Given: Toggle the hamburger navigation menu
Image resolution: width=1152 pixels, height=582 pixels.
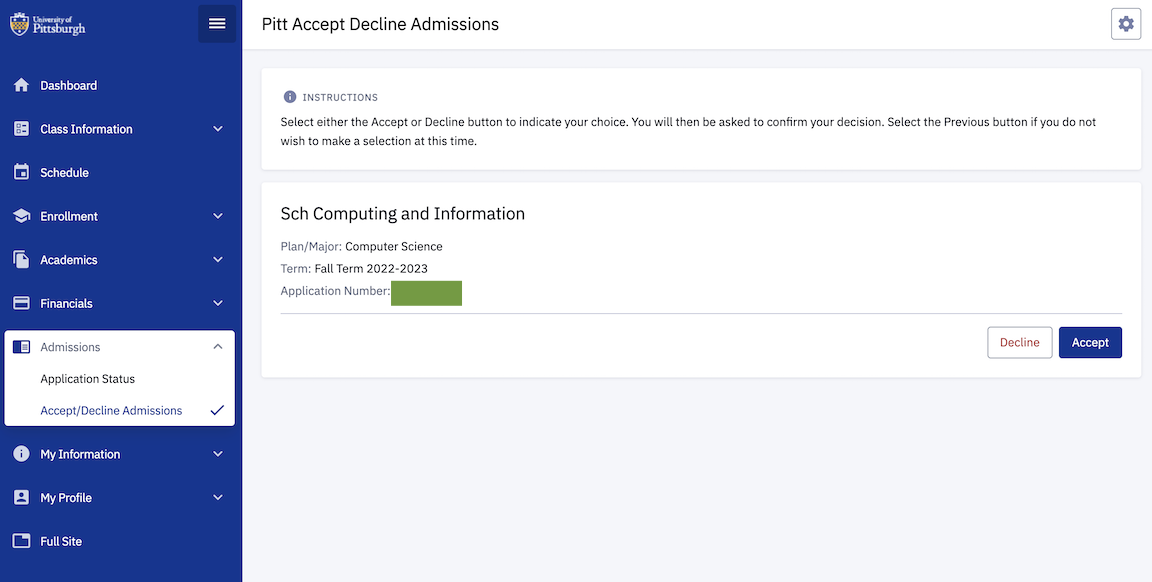Looking at the screenshot, I should click(217, 24).
